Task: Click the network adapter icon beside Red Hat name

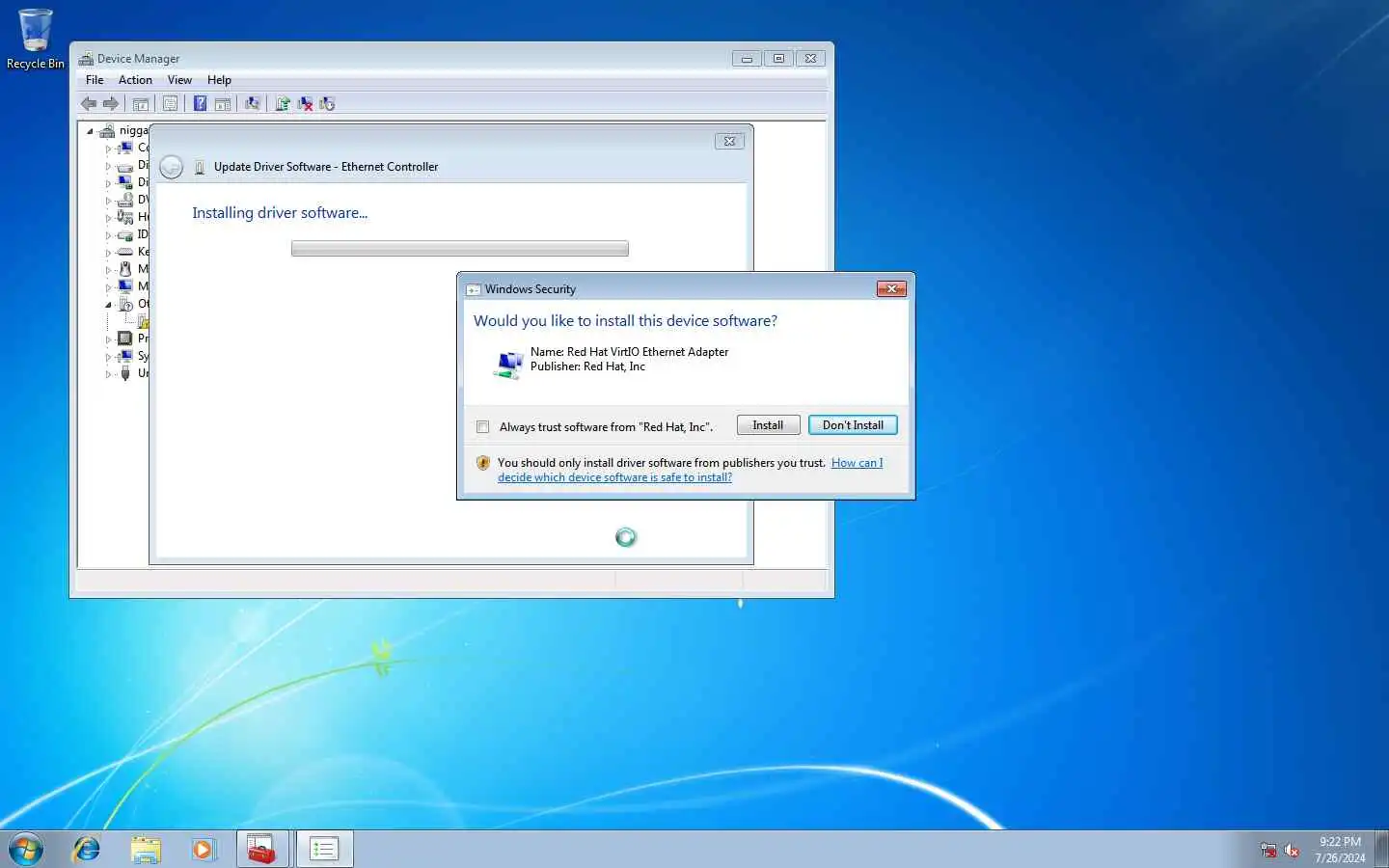Action: (508, 365)
